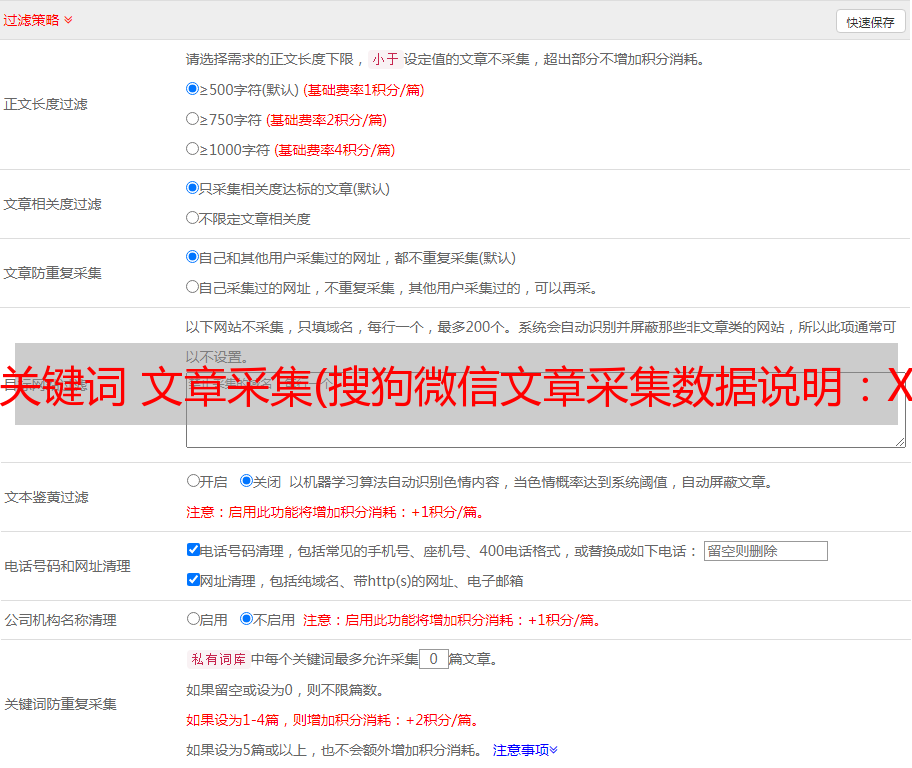
Task: Select 自己和其他用户采集过的网址 no-repeat option
Action: [x=193, y=257]
